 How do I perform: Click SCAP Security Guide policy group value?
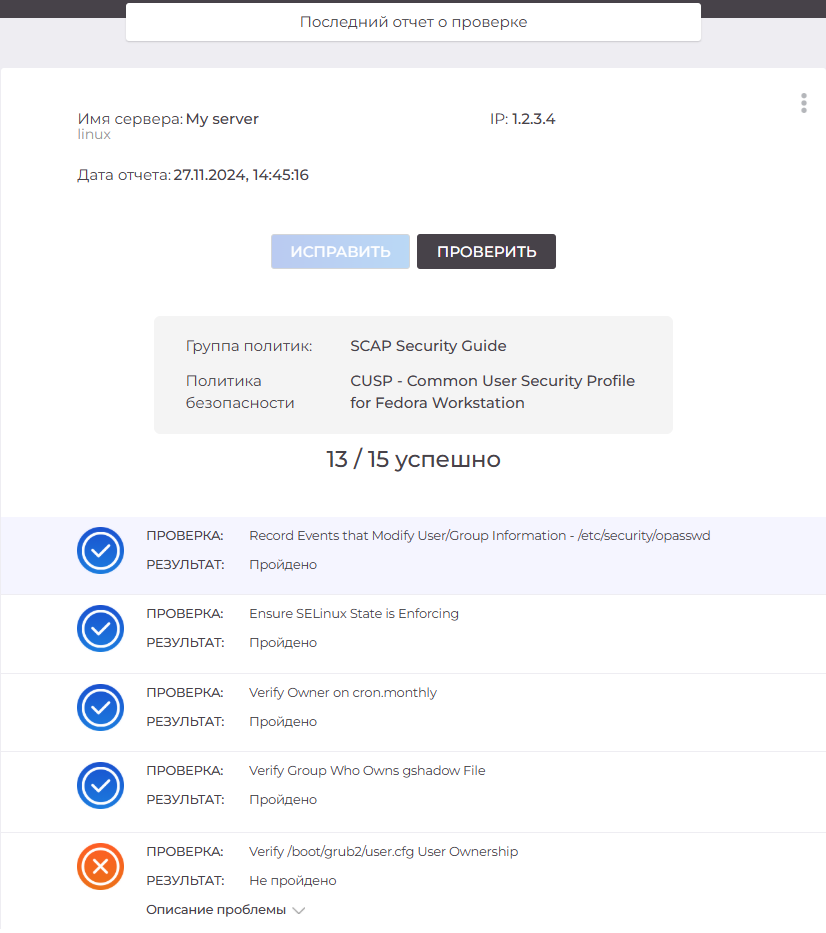pos(428,346)
